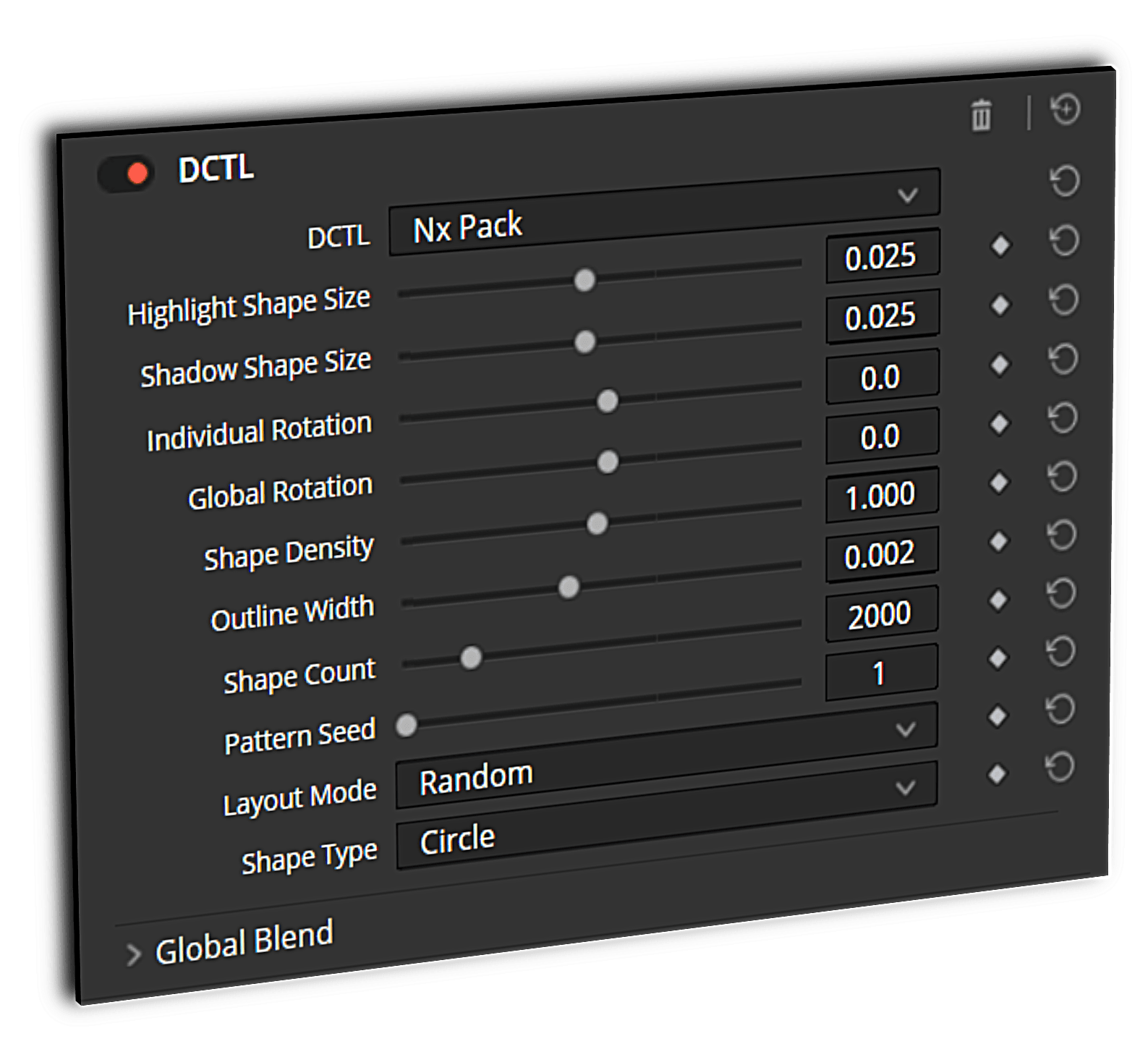Click the Pattern Seed label
Image resolution: width=1148 pixels, height=1044 pixels.
pos(299,737)
